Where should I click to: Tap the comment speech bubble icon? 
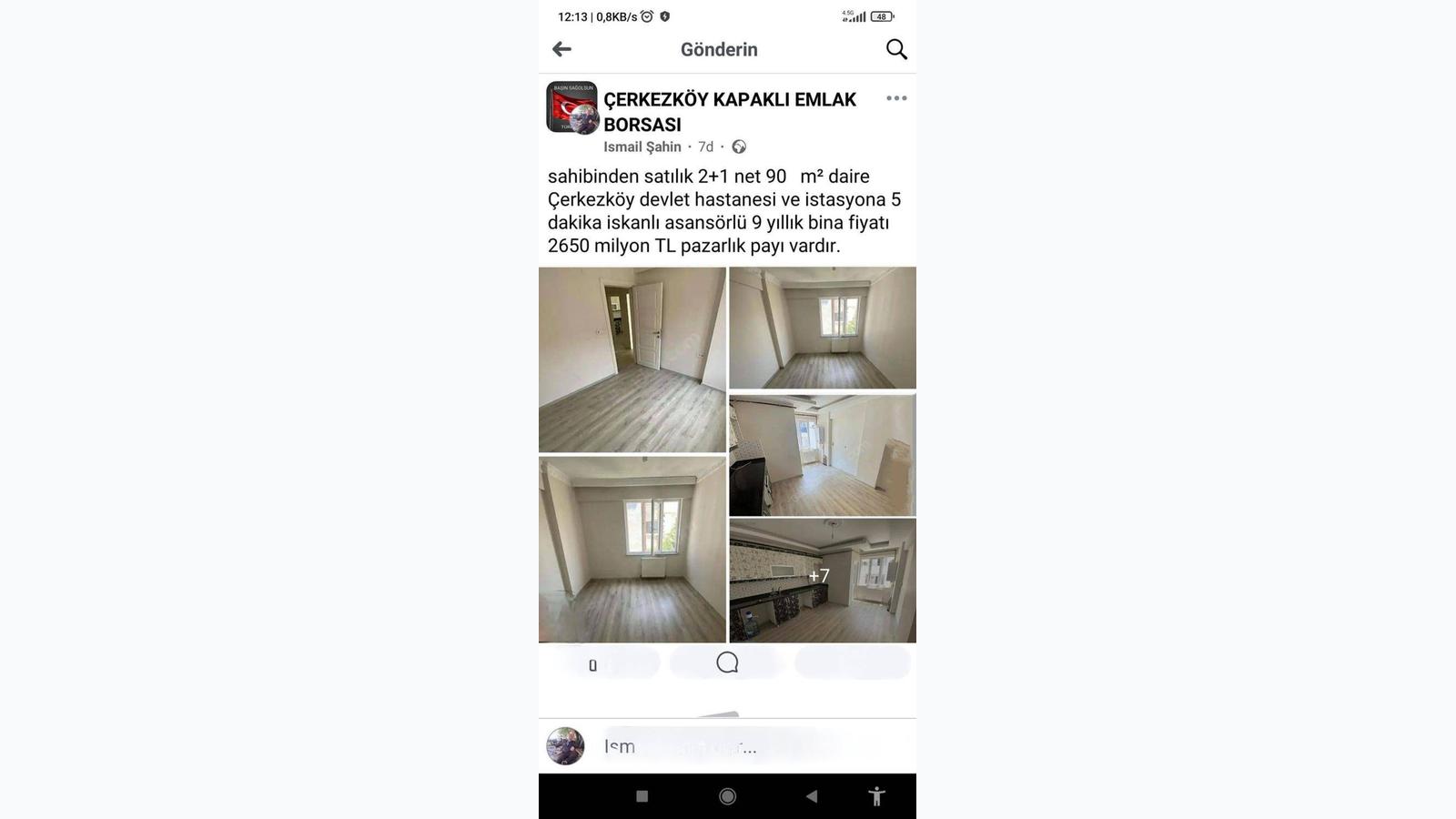point(727,662)
